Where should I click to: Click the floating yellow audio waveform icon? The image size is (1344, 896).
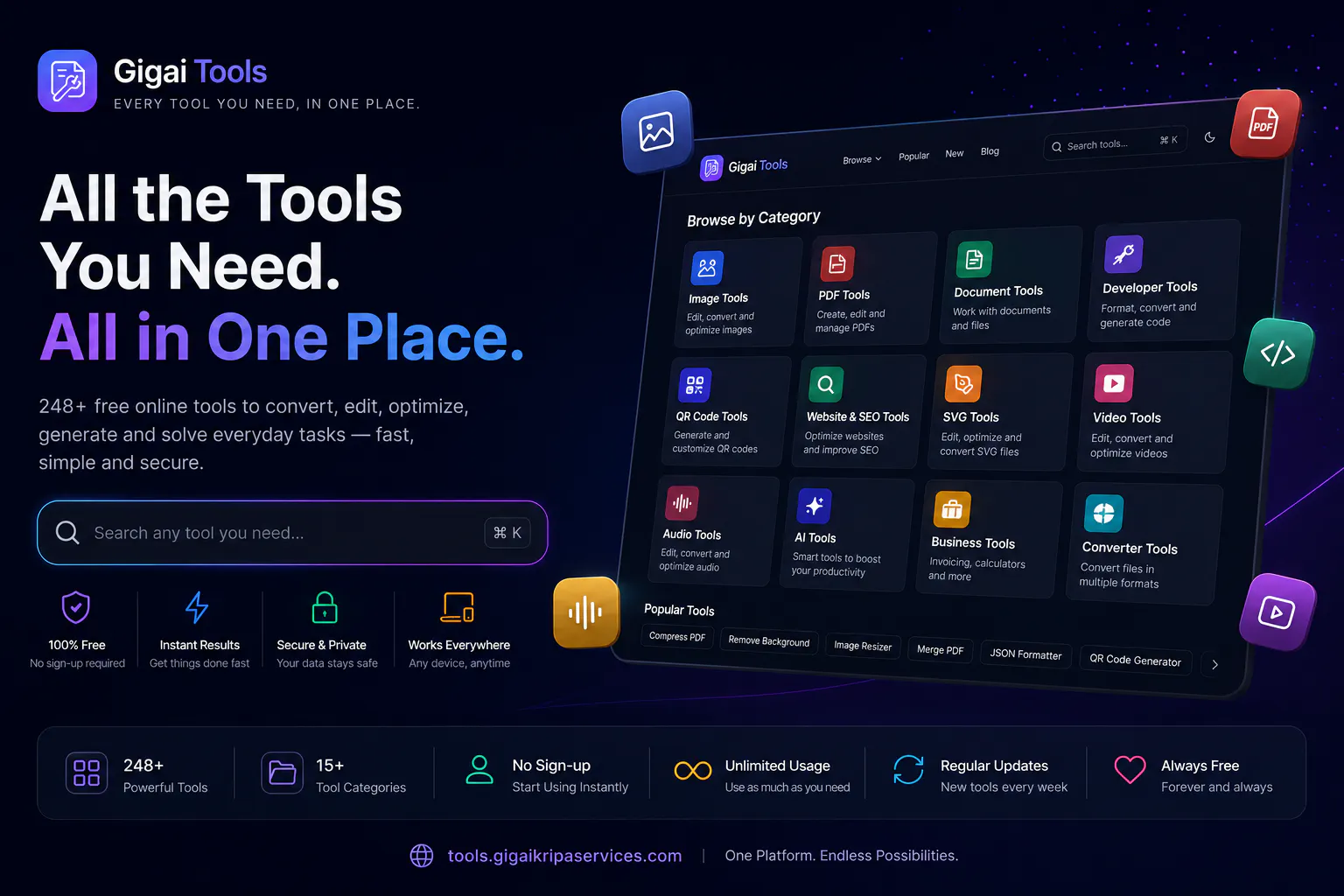pyautogui.click(x=585, y=612)
